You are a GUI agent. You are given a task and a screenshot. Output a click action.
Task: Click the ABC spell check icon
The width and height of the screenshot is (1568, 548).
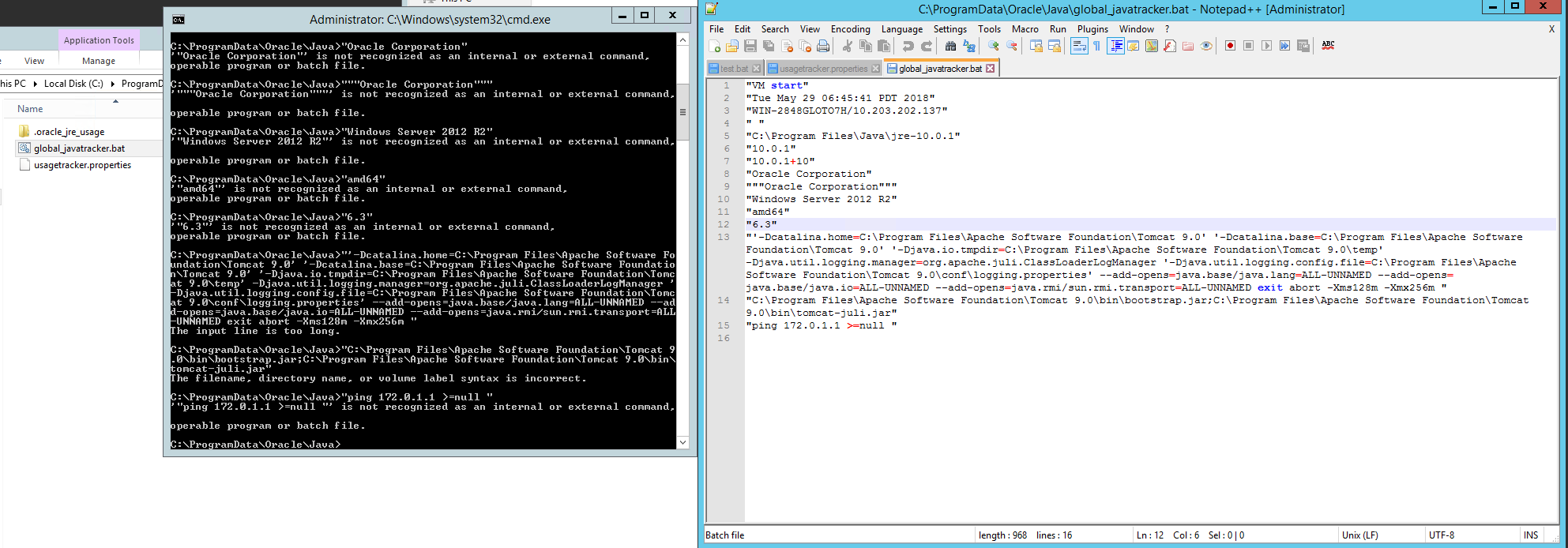pyautogui.click(x=1328, y=46)
